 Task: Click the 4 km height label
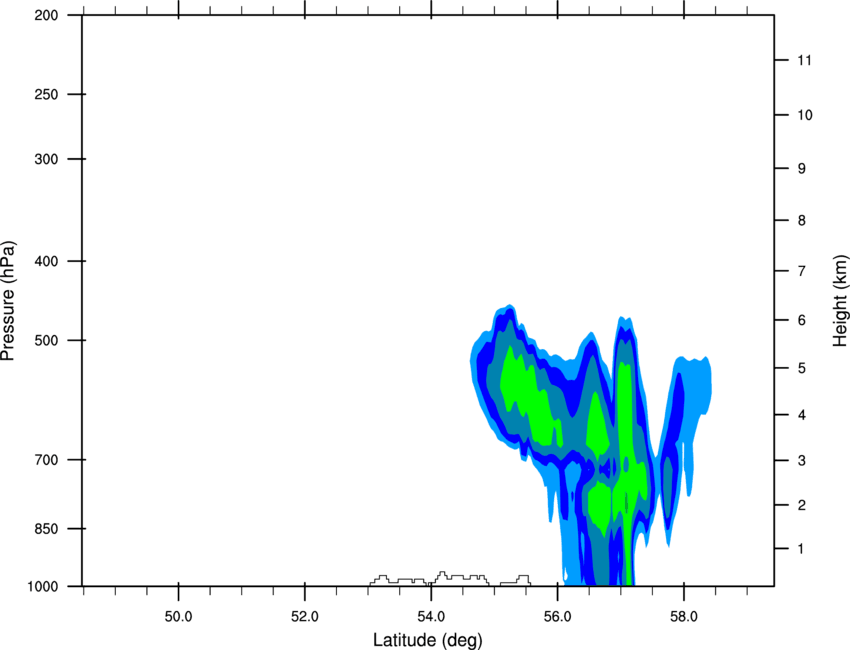tap(802, 415)
